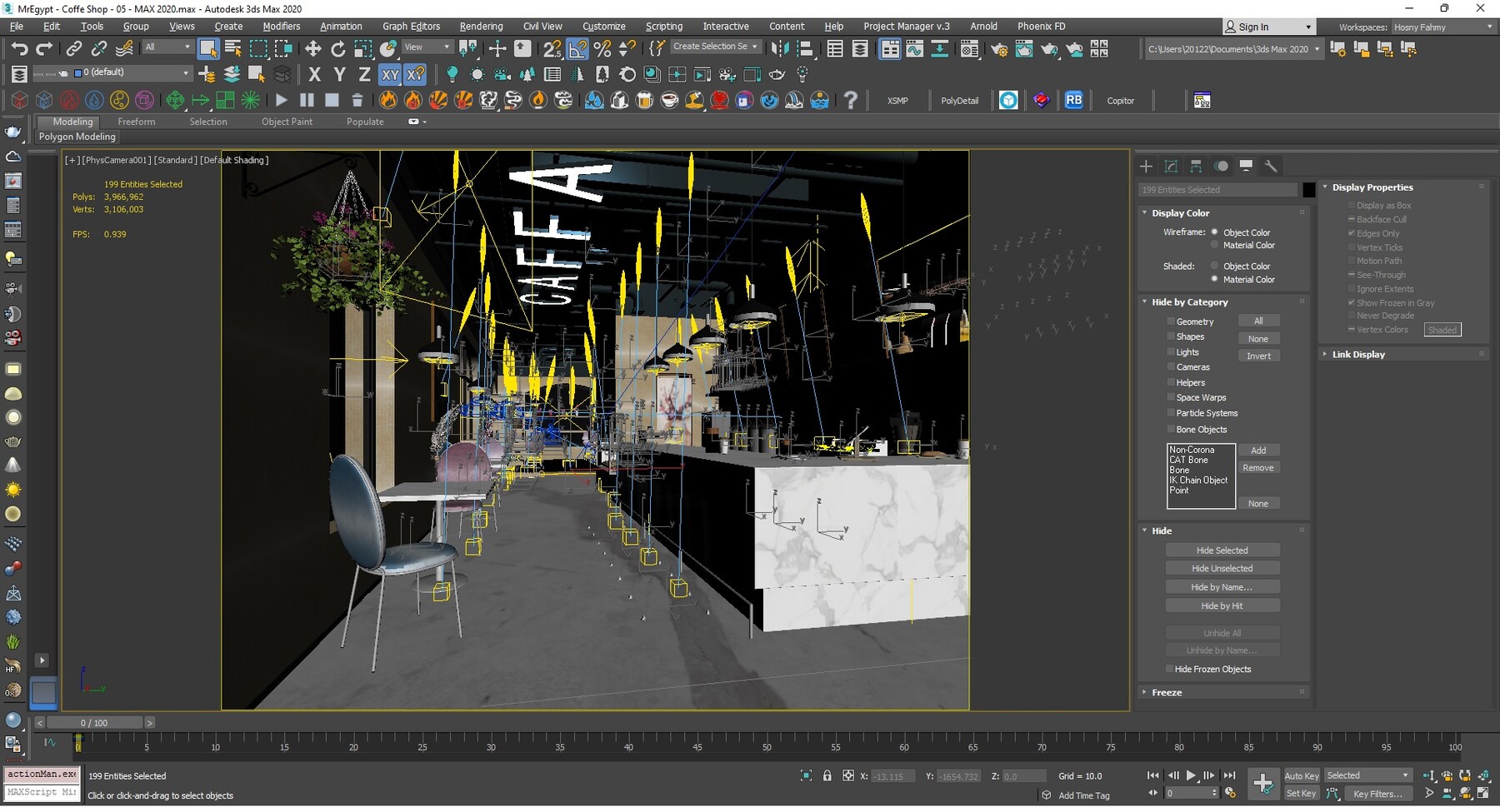1500x812 pixels.
Task: Disable the Edges Only checkbox
Action: pos(1352,233)
